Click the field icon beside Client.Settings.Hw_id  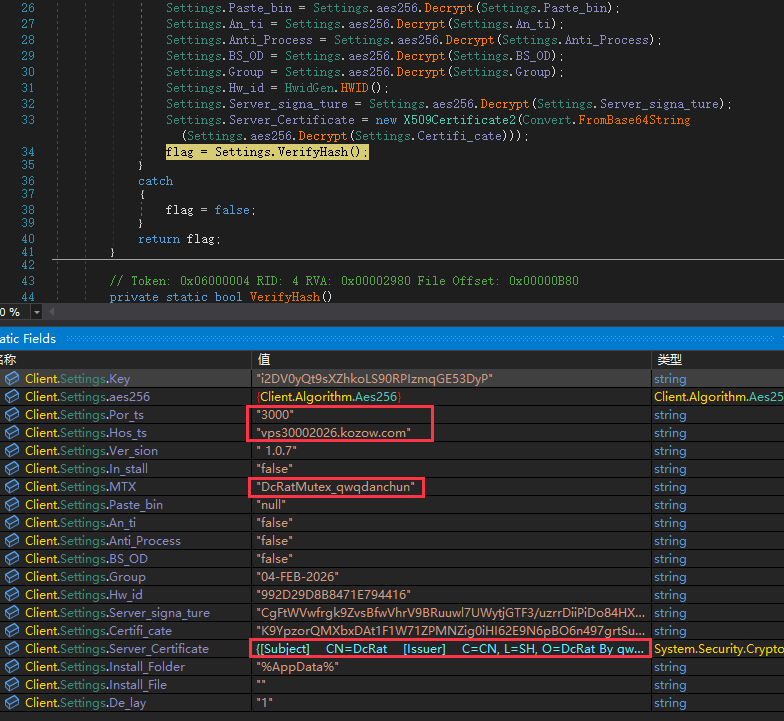(x=12, y=594)
